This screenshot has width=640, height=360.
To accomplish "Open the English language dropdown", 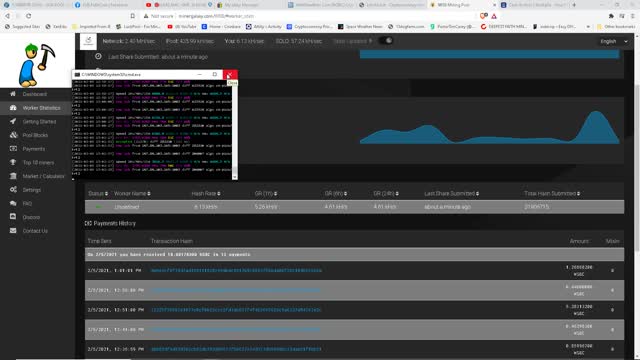I will coord(613,41).
